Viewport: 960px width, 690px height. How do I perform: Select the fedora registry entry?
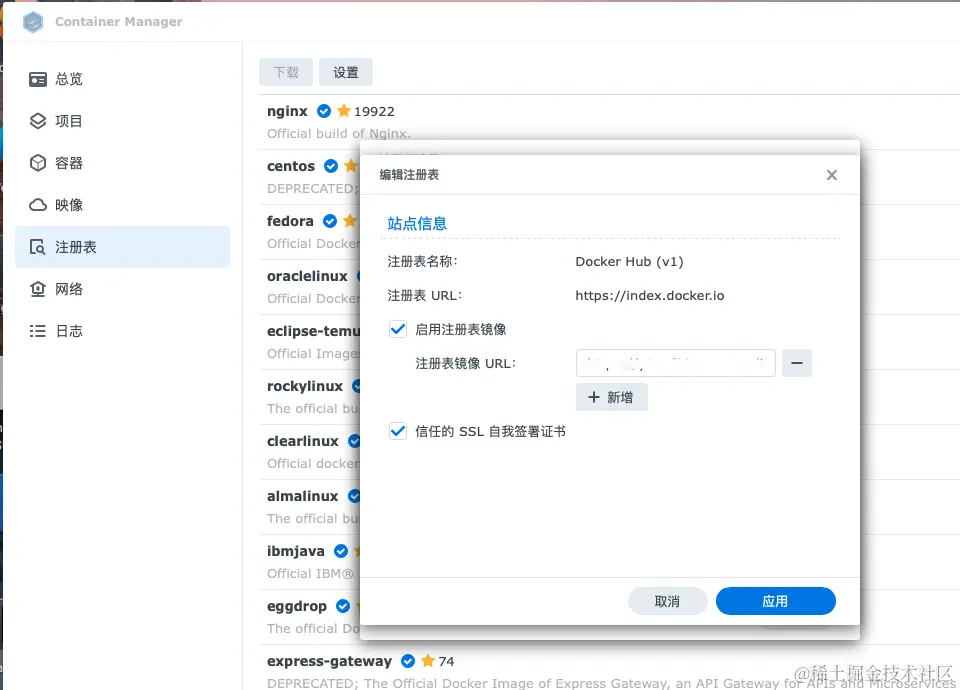(309, 232)
